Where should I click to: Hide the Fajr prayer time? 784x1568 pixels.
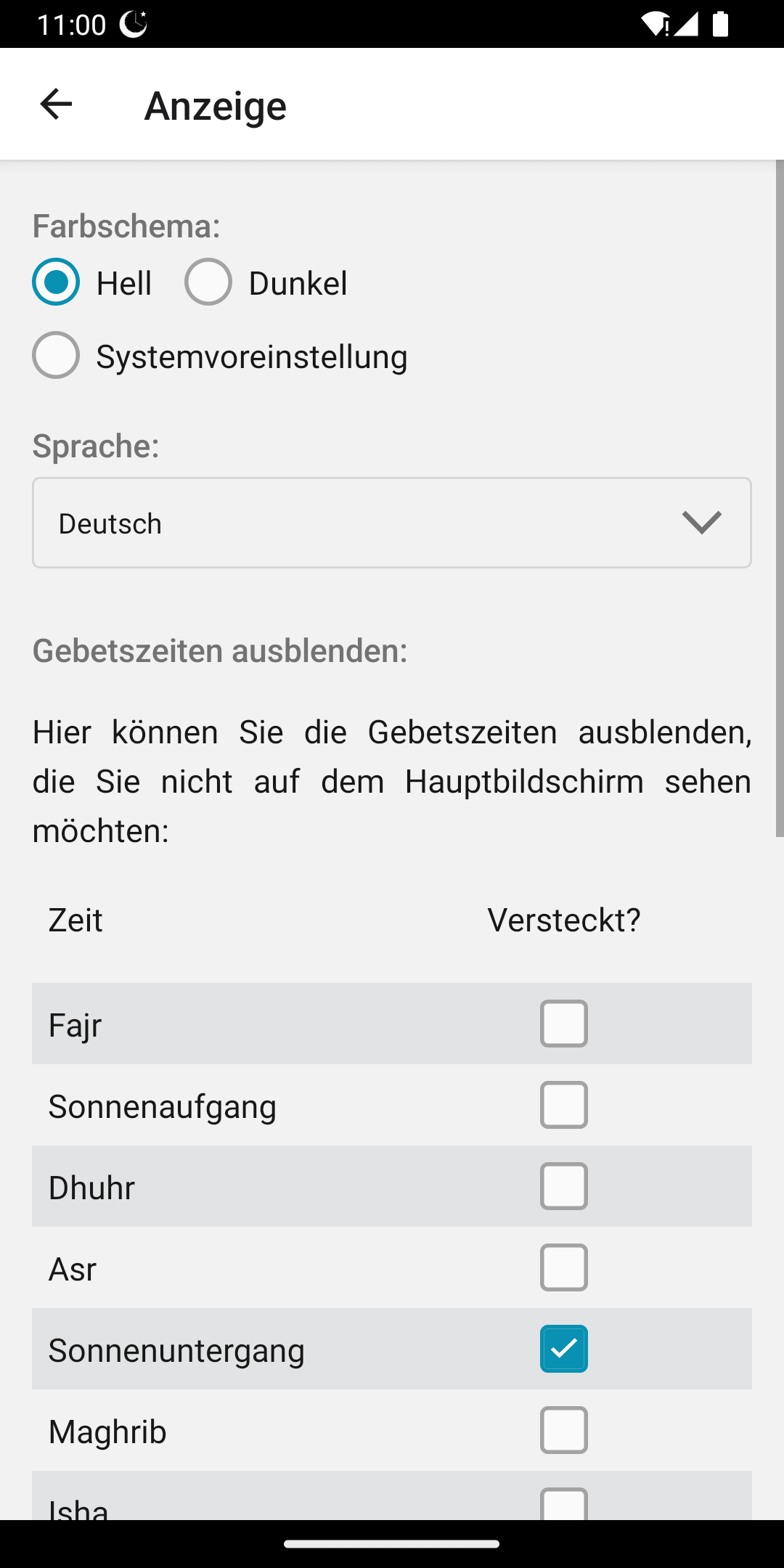(x=564, y=1024)
